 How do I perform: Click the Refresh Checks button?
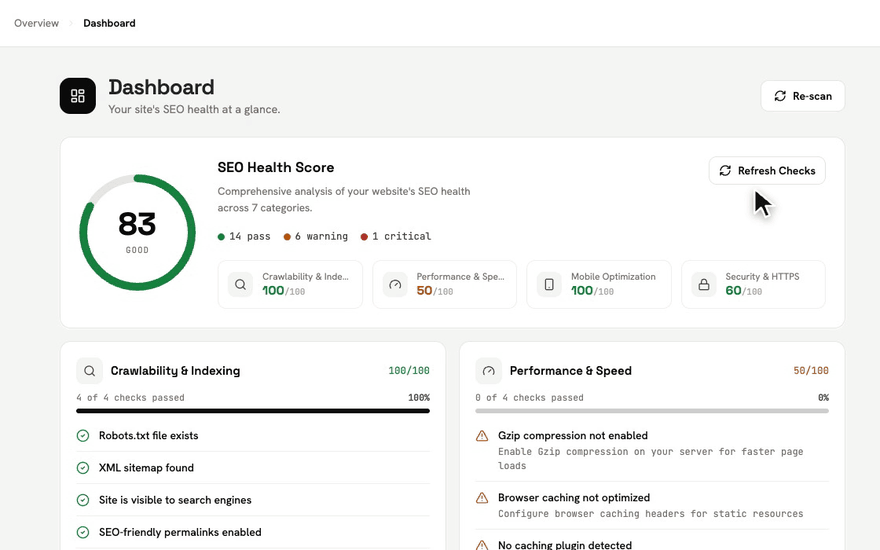pyautogui.click(x=767, y=171)
